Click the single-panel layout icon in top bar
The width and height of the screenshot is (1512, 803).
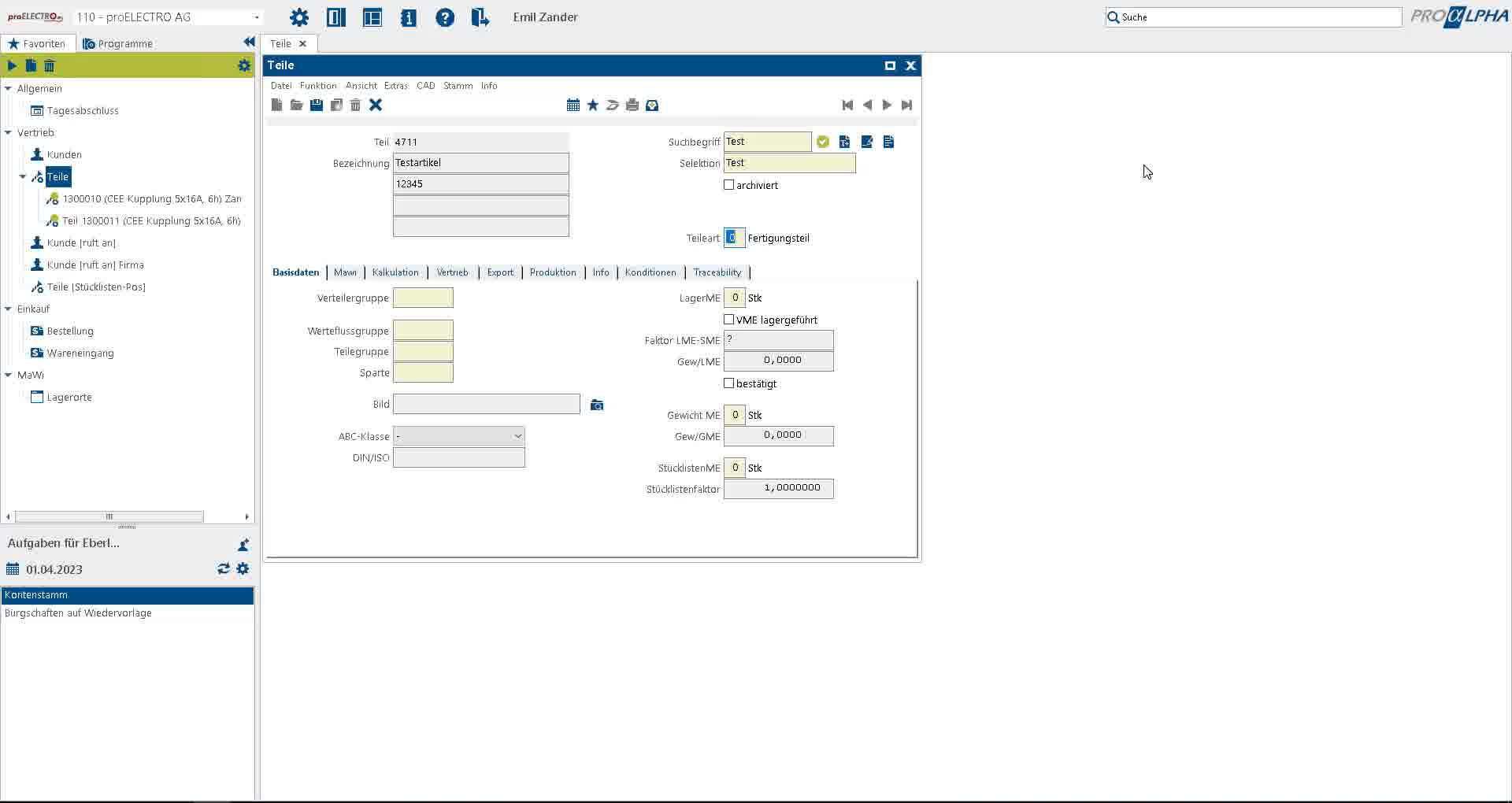[x=336, y=17]
